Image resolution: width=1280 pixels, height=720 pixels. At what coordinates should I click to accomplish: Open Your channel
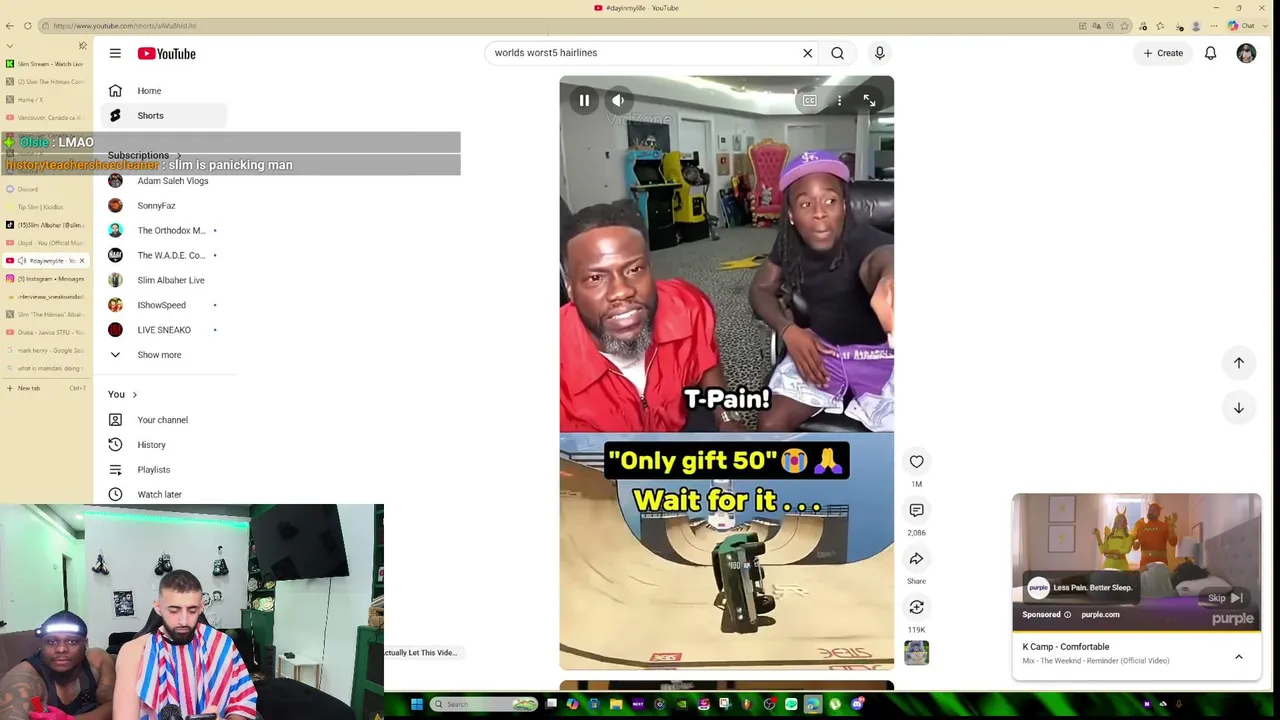click(x=165, y=420)
